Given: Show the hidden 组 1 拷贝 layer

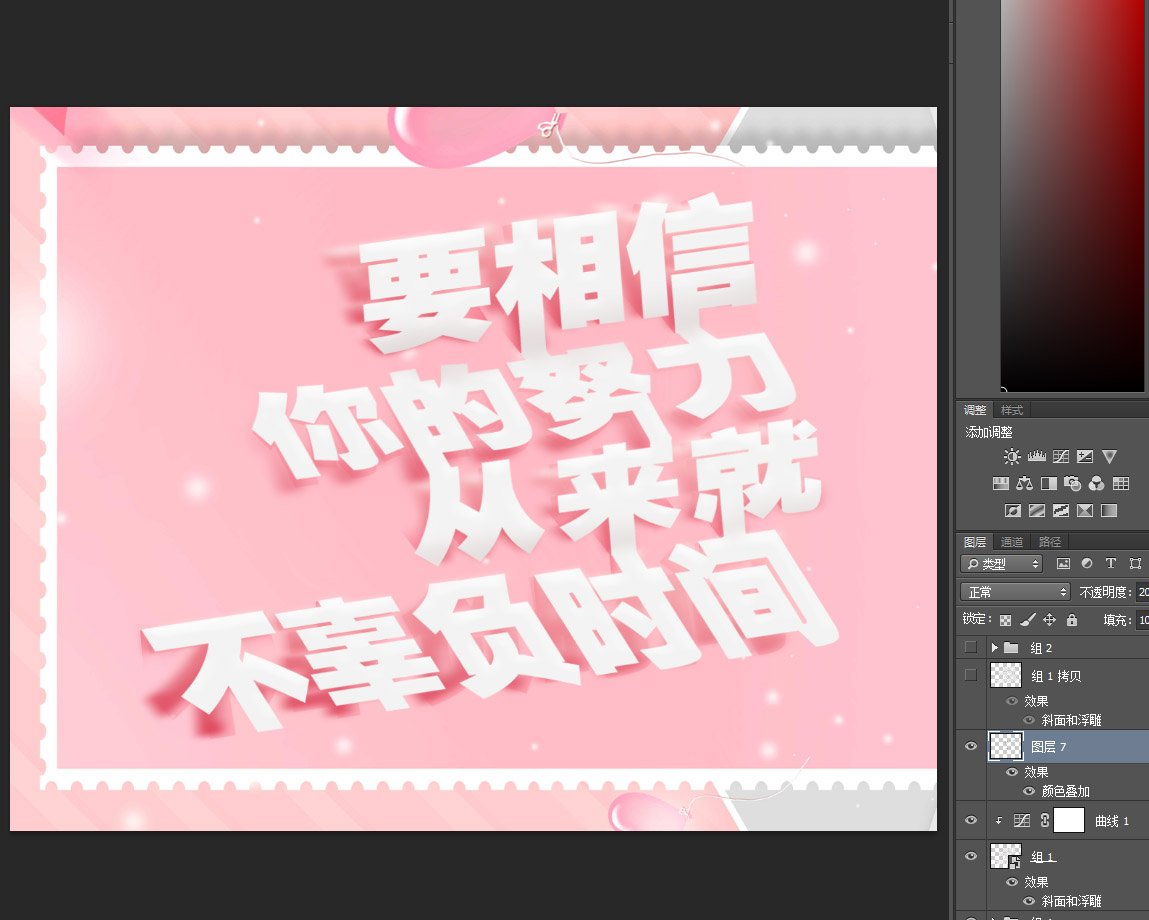Looking at the screenshot, I should click(x=971, y=675).
